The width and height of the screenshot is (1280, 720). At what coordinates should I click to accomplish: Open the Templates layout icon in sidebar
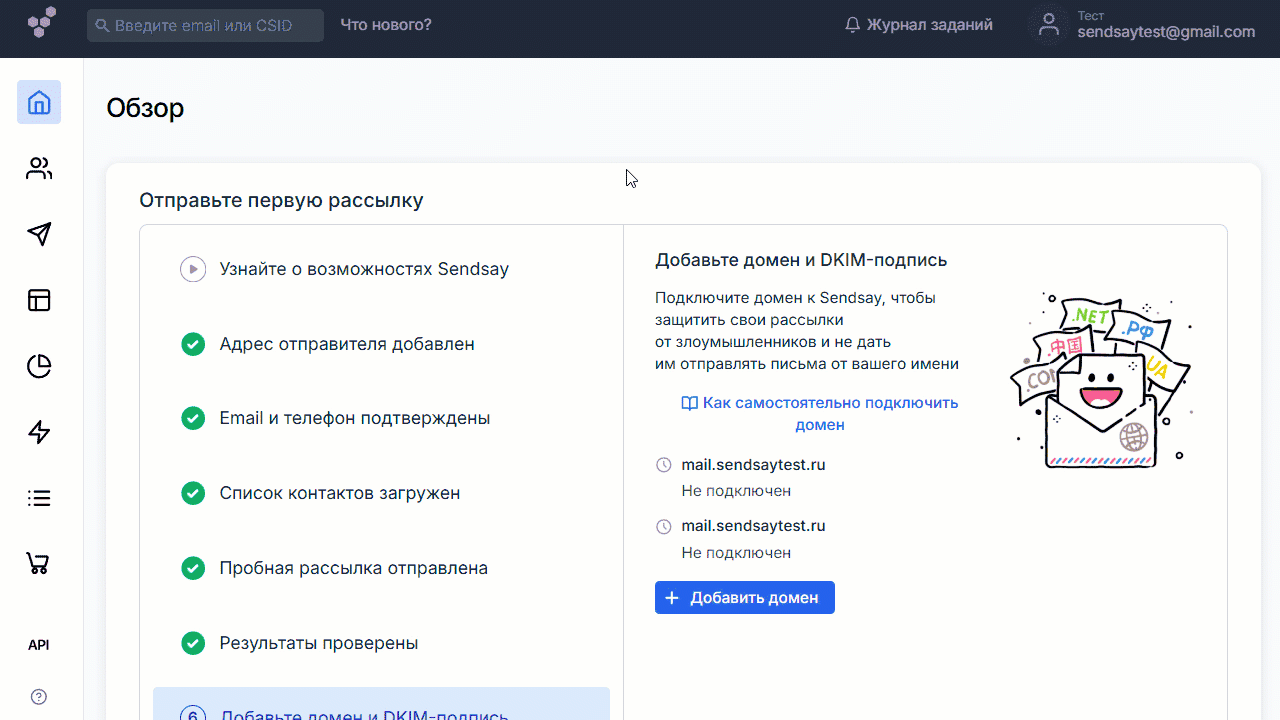39,300
